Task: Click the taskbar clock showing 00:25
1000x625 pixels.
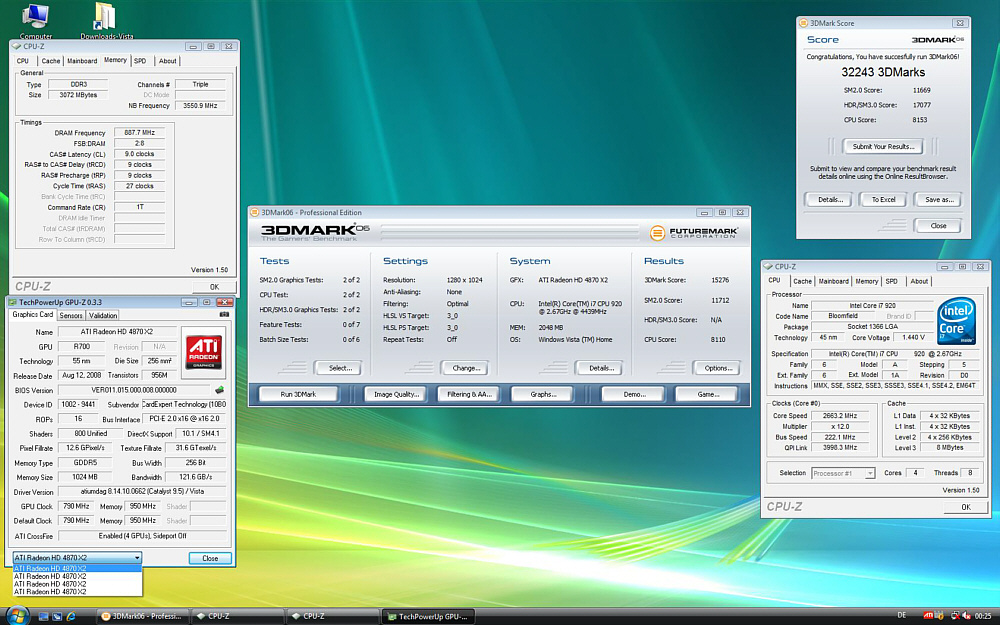Action: [x=983, y=615]
